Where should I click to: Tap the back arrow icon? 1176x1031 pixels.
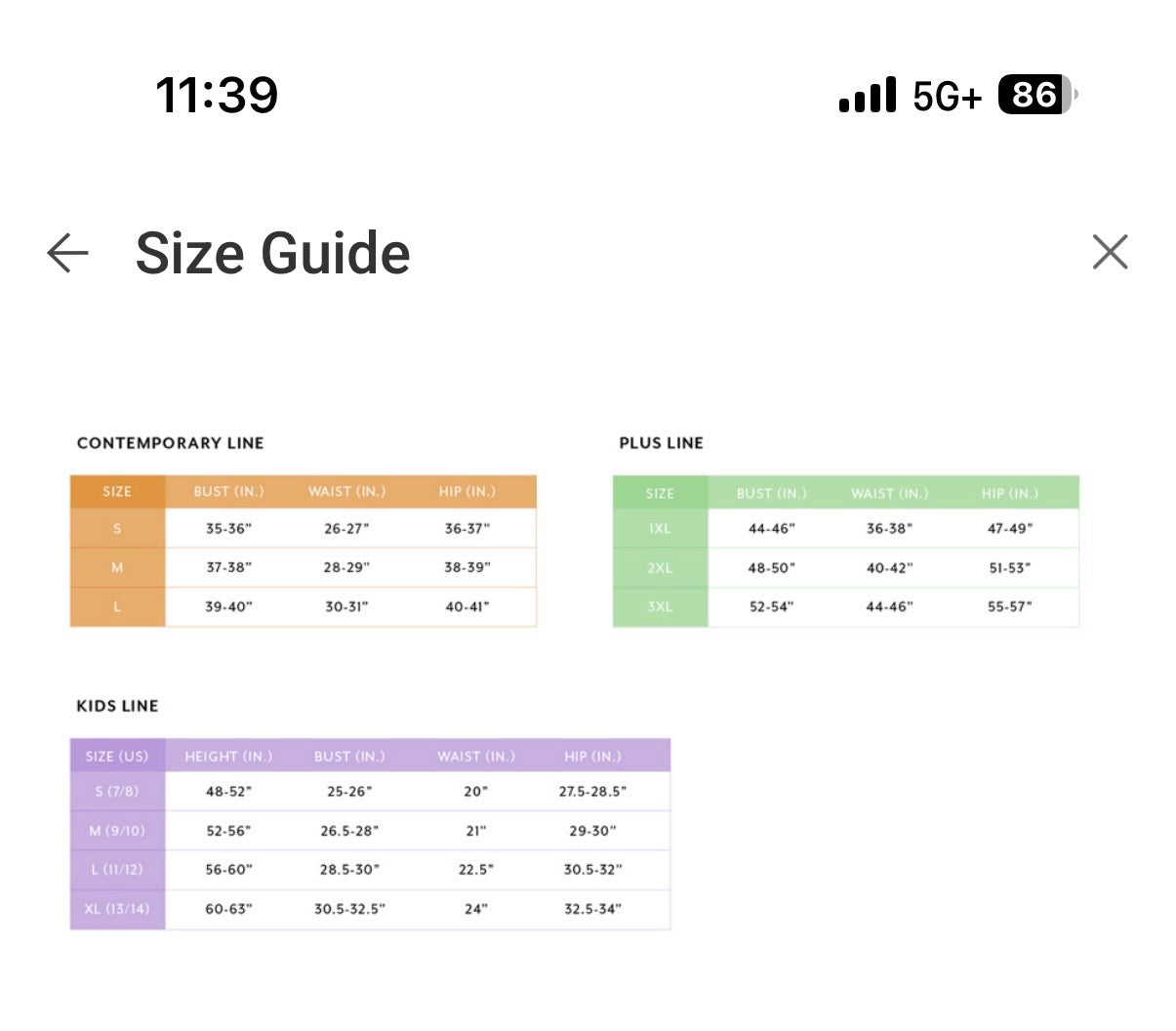point(67,253)
